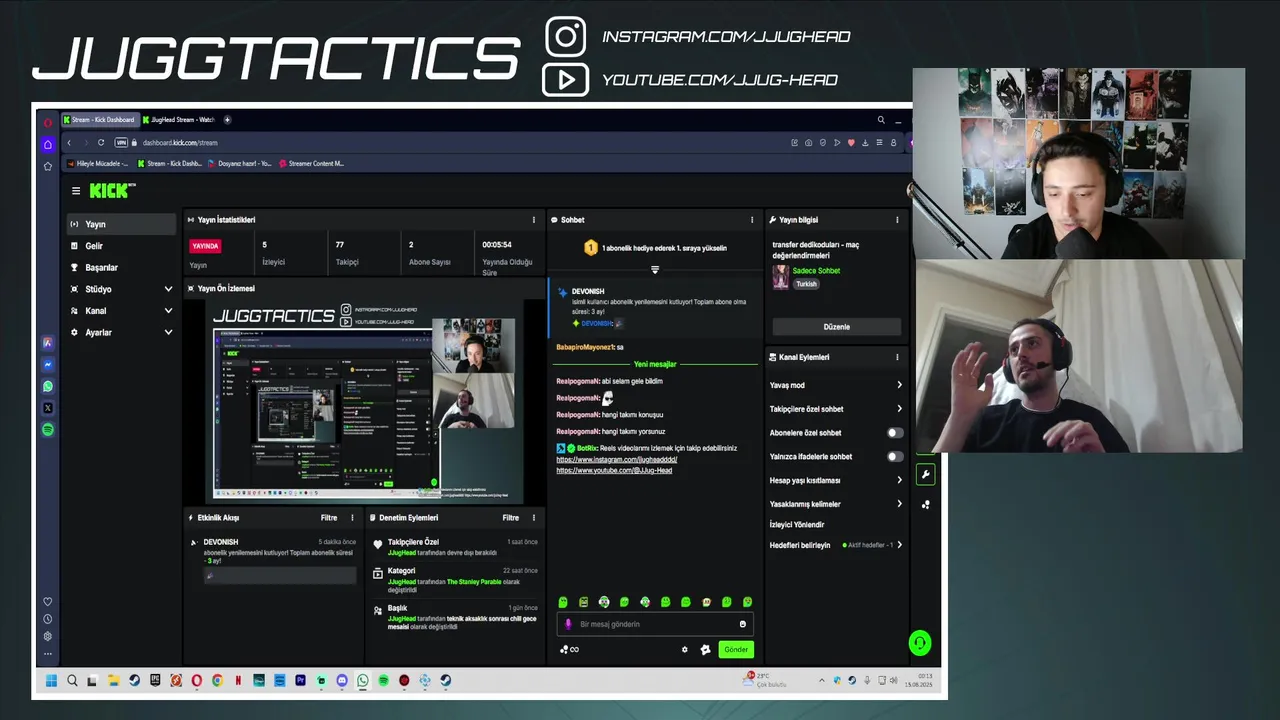This screenshot has width=1280, height=720.
Task: Click the Sadece Sohbet category link
Action: (816, 271)
